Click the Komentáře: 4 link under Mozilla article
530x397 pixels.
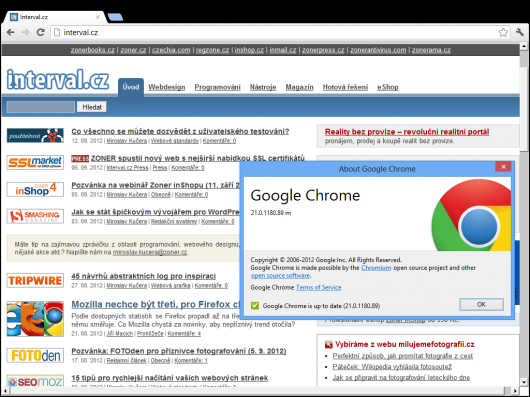184,333
